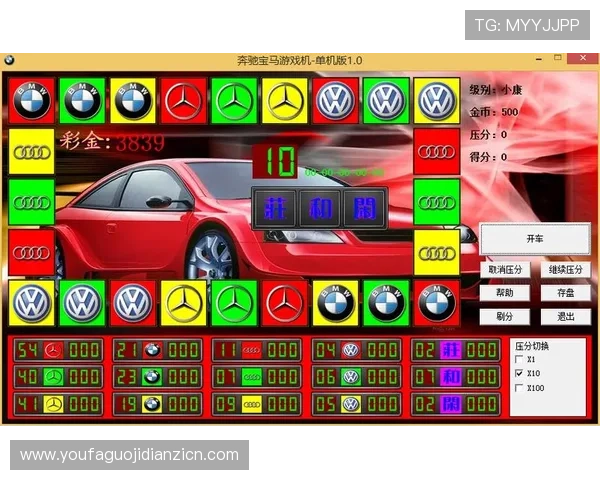The image size is (600, 480).
Task: Click the app icon in title bar
Action: 10,60
